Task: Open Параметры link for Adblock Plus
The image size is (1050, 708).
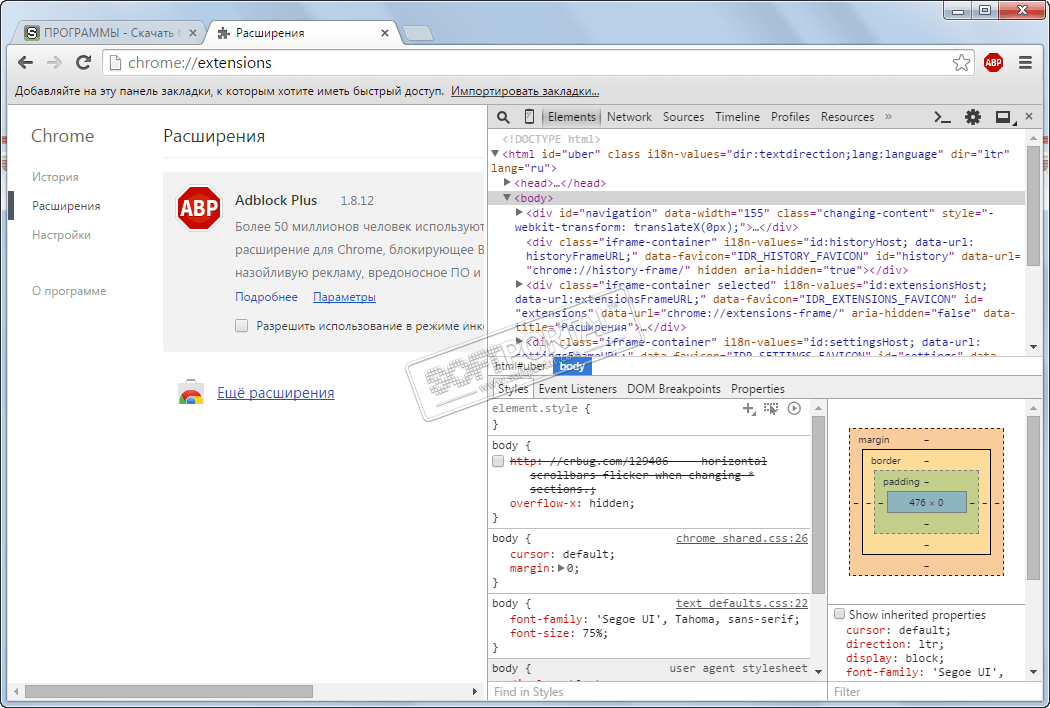Action: [344, 297]
